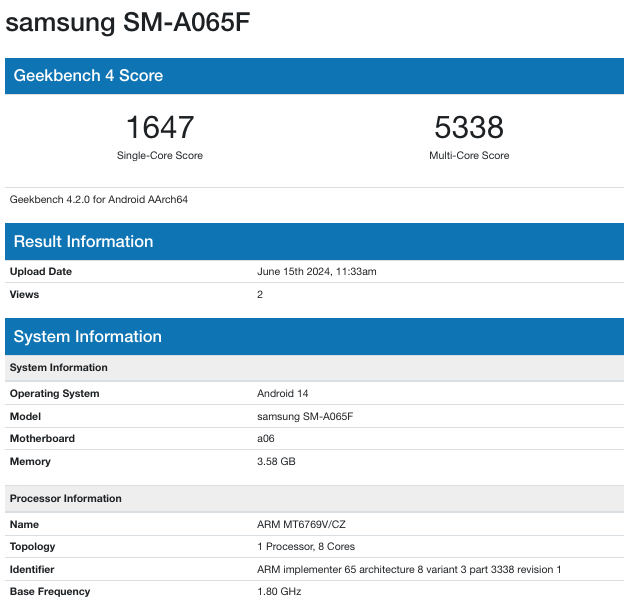
Task: Select the 3.58 GB memory value
Action: [x=276, y=462]
